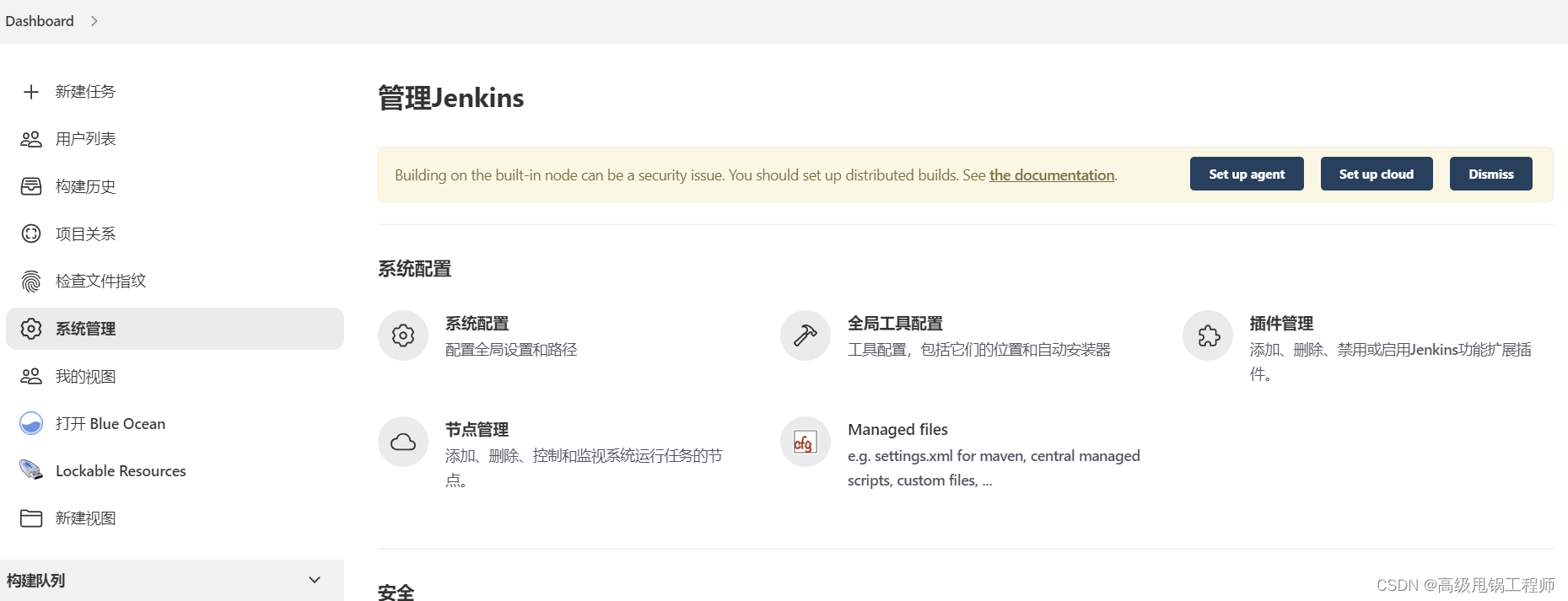Click the cloud icon for 节点管理
This screenshot has height=601, width=1568.
point(403,442)
